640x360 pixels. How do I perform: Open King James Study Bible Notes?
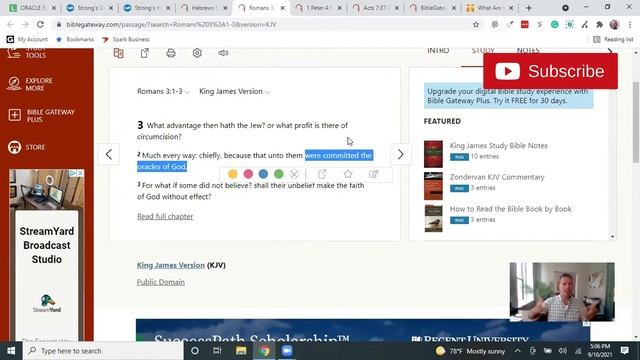(498, 146)
